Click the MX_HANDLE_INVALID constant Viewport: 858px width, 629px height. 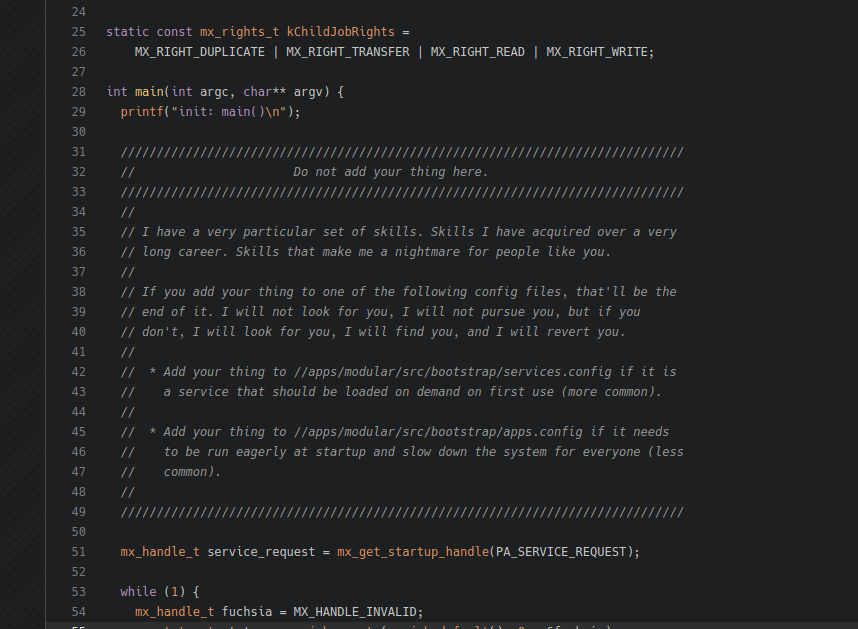tap(355, 611)
